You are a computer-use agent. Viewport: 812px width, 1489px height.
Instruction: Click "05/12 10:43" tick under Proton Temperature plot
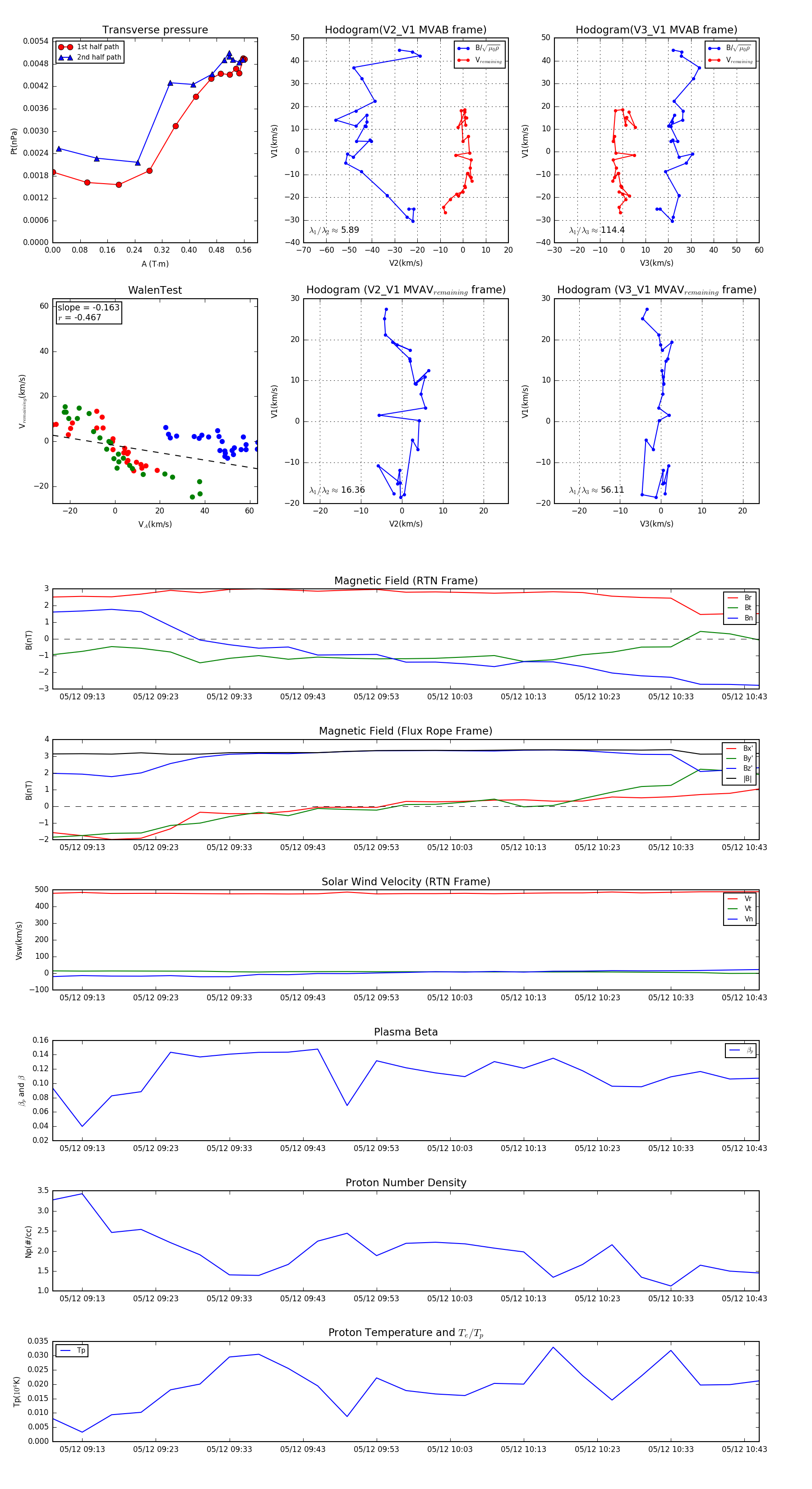744,1449
